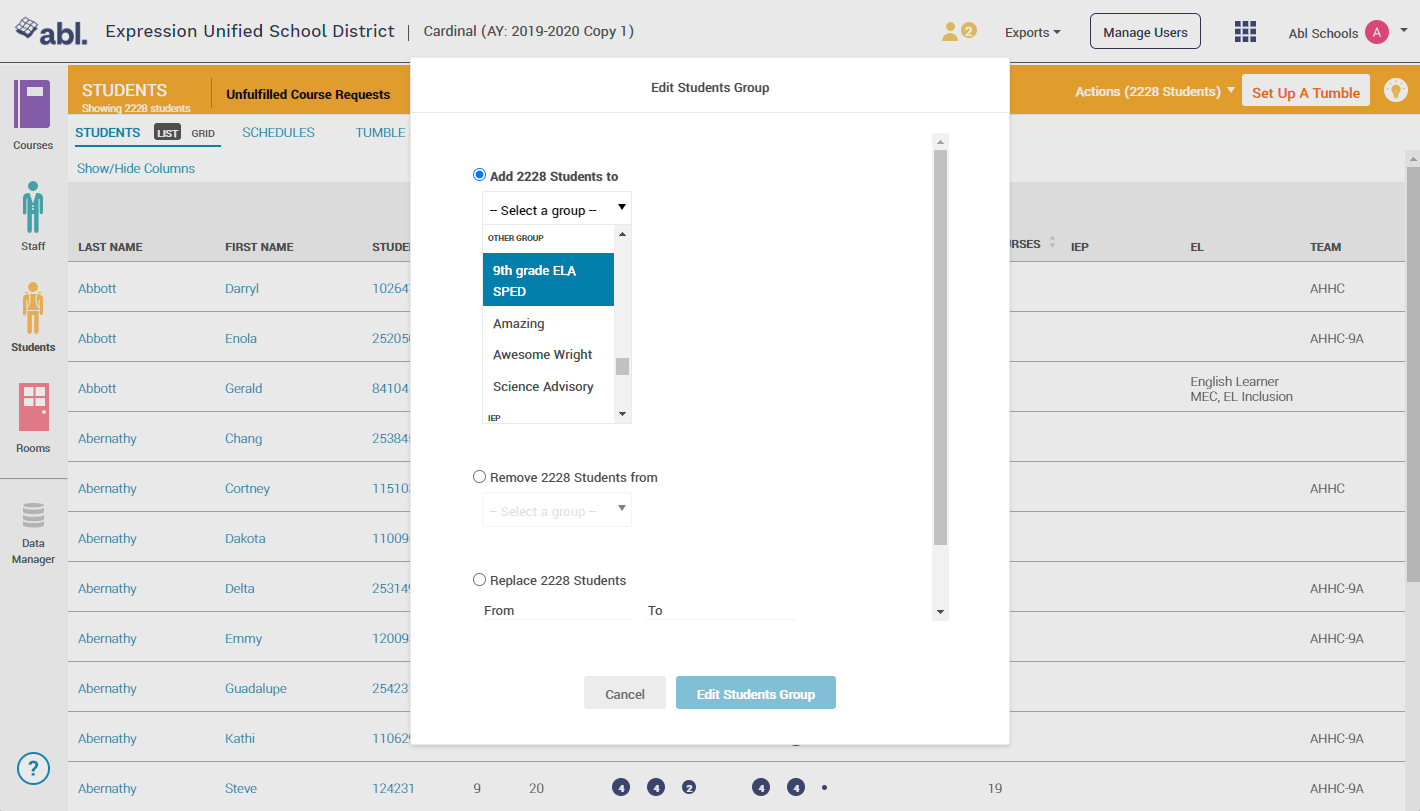Open the Rooms door icon
The width and height of the screenshot is (1420, 811).
click(33, 407)
